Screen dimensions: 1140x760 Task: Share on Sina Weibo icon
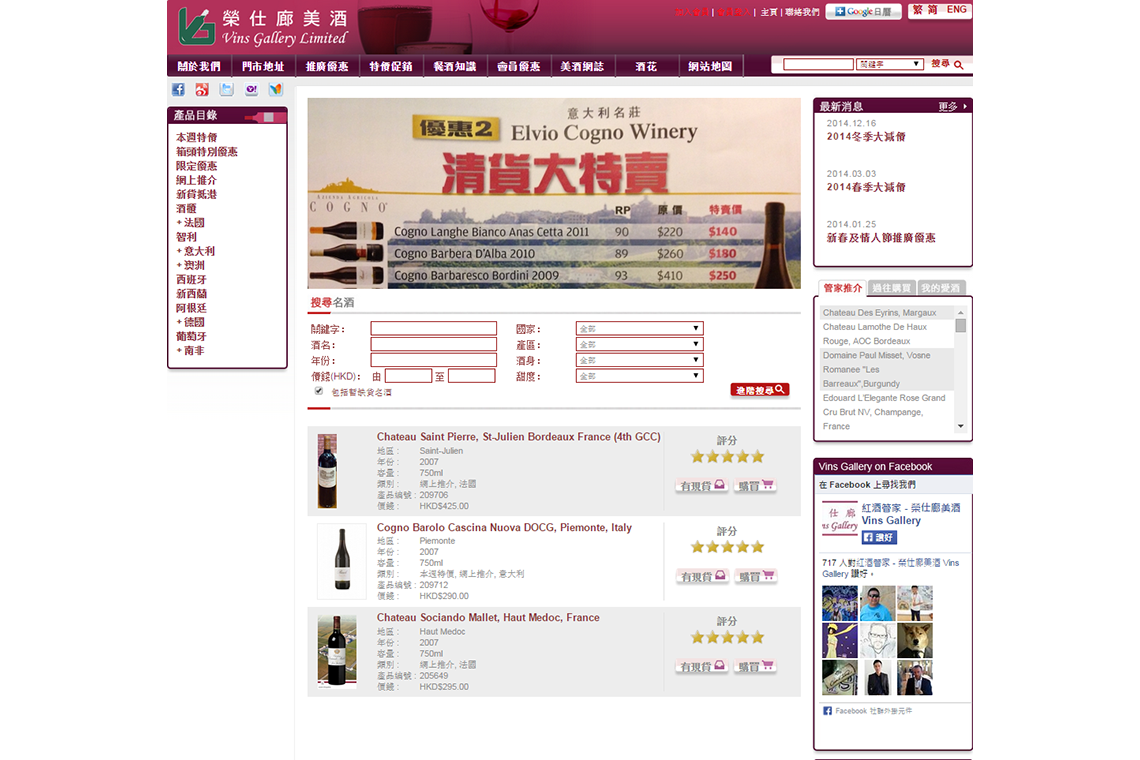pyautogui.click(x=202, y=89)
